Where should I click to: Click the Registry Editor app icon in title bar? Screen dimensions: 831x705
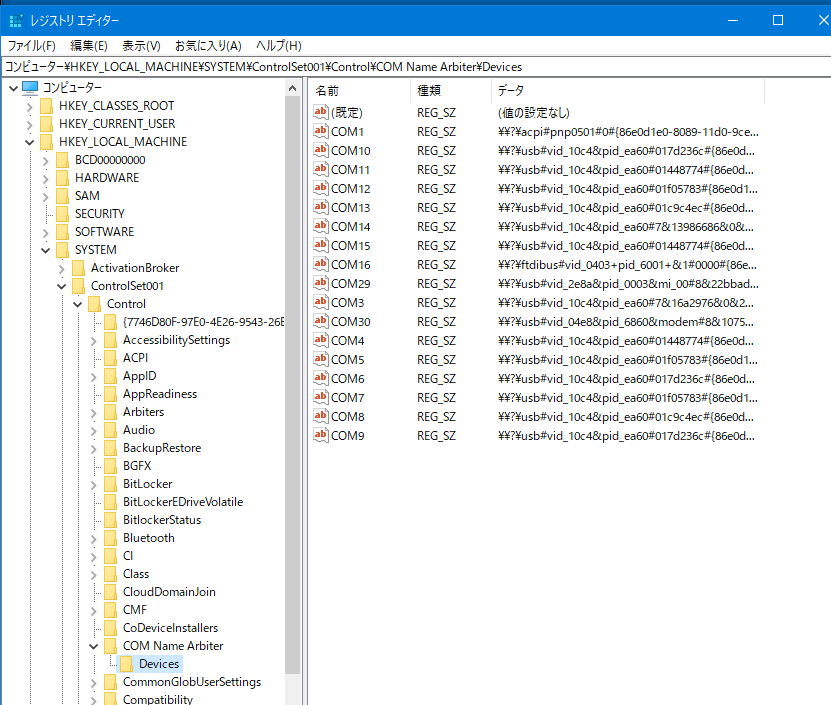pos(16,21)
